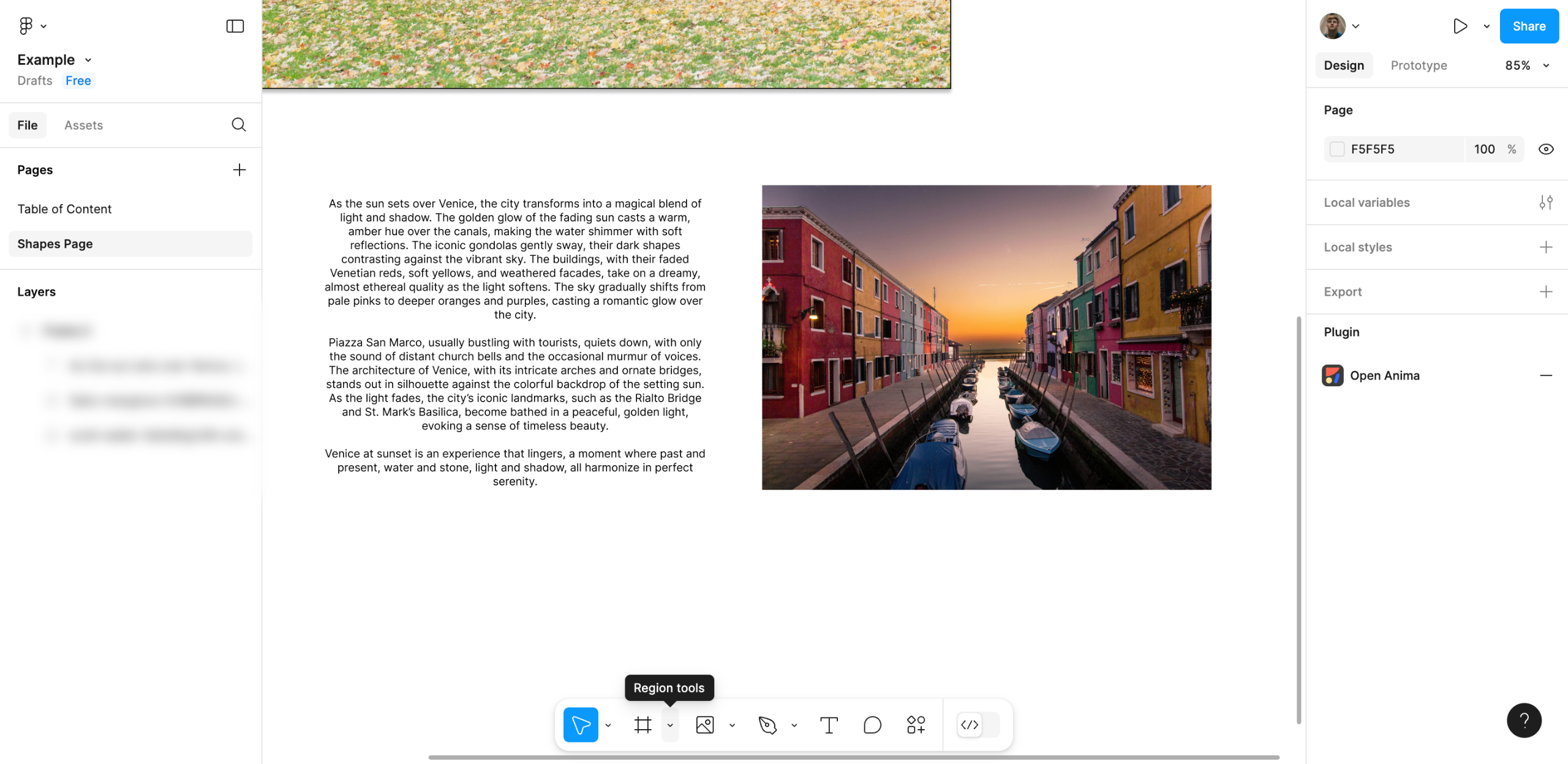Toggle Dev Mode switch

click(x=978, y=725)
